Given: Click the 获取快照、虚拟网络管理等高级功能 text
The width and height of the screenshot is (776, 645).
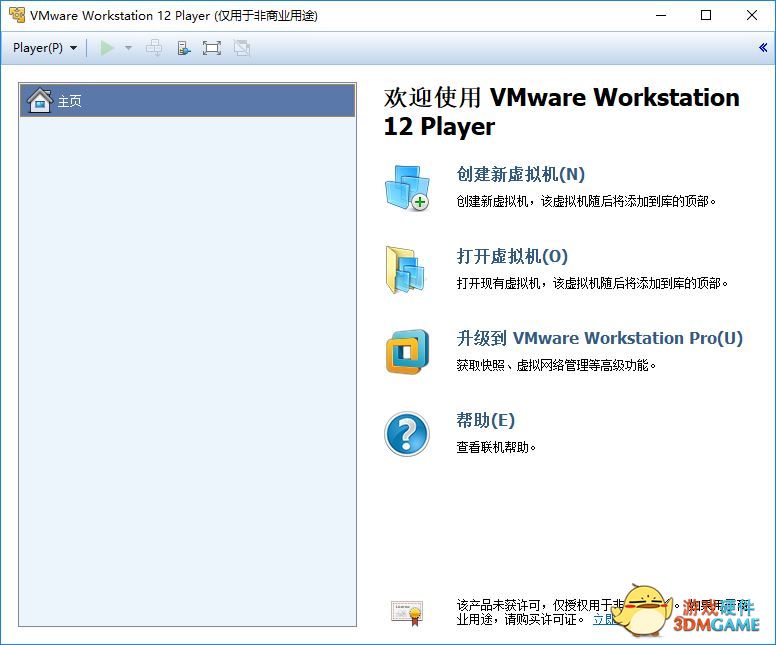Looking at the screenshot, I should pos(556,365).
